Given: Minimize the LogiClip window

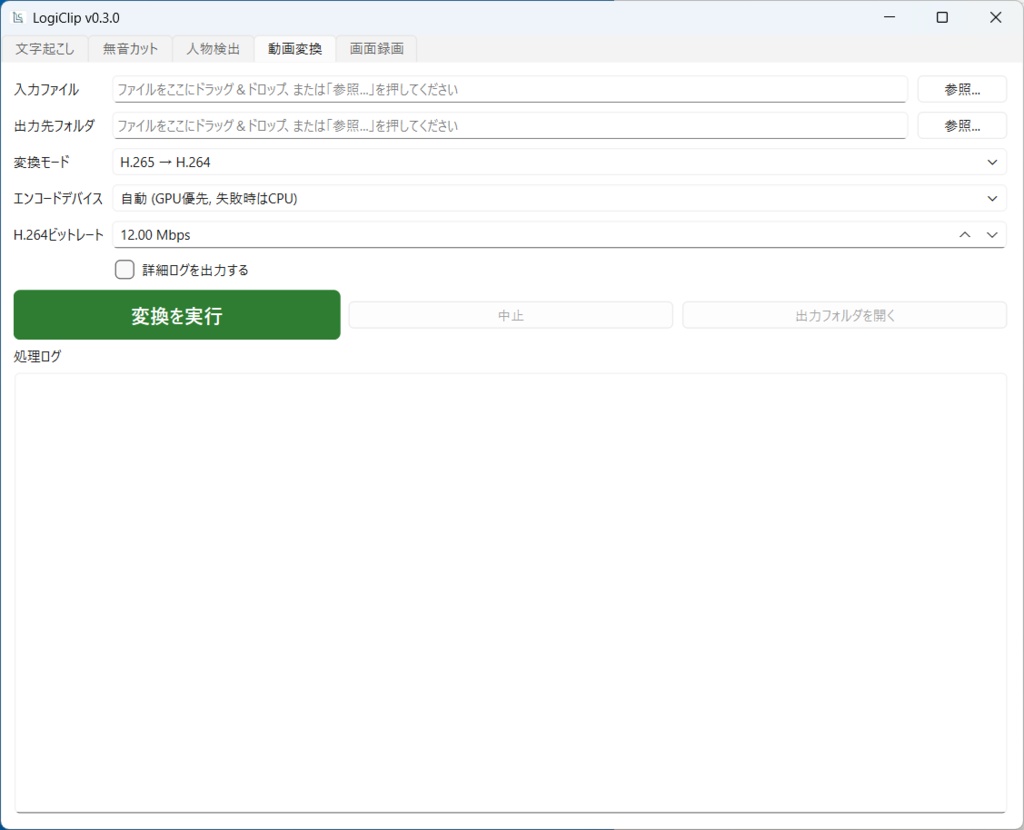Looking at the screenshot, I should tap(889, 18).
